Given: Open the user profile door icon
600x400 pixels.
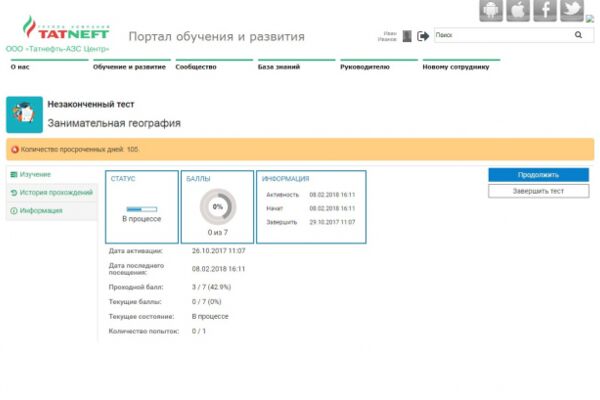Looking at the screenshot, I should pos(407,36).
